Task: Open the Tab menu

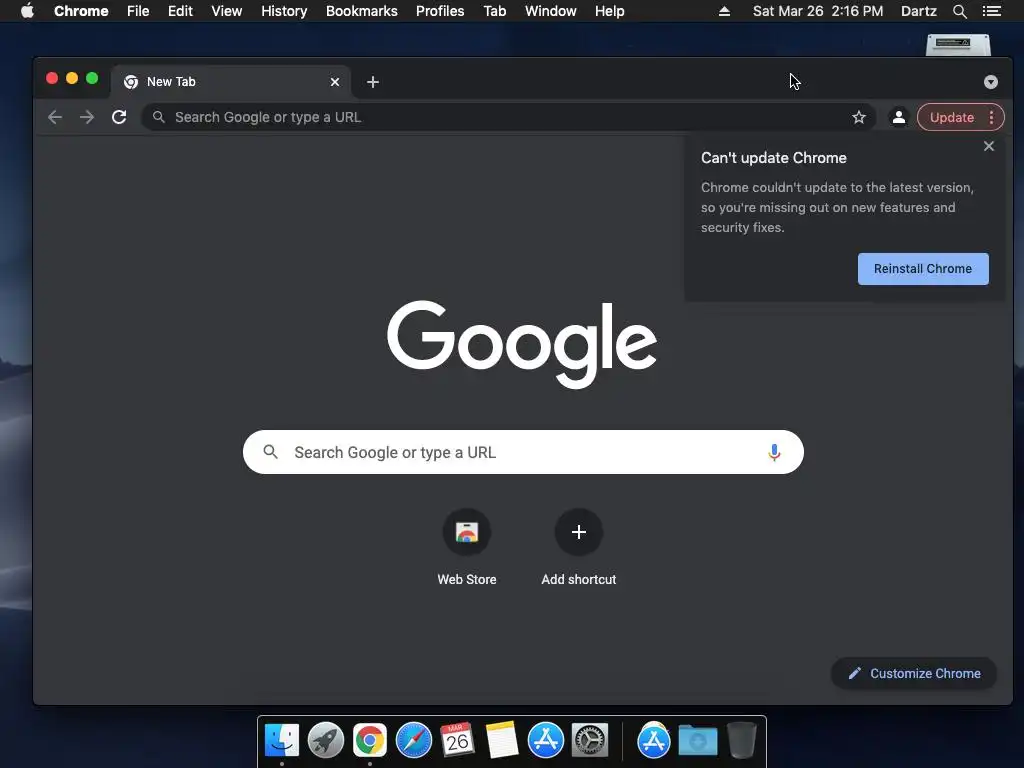Action: [x=494, y=11]
